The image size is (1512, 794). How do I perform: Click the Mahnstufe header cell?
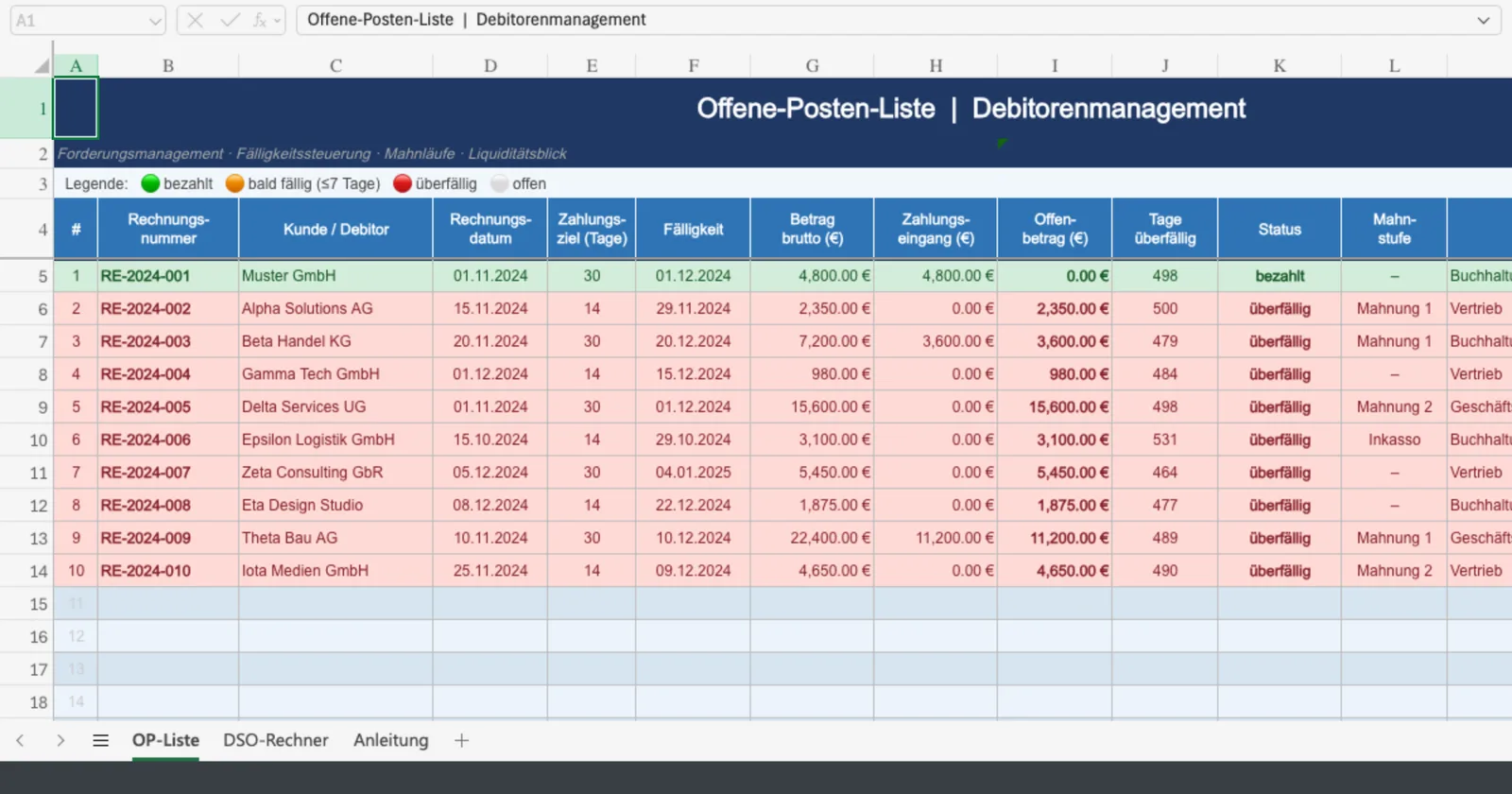pos(1394,229)
